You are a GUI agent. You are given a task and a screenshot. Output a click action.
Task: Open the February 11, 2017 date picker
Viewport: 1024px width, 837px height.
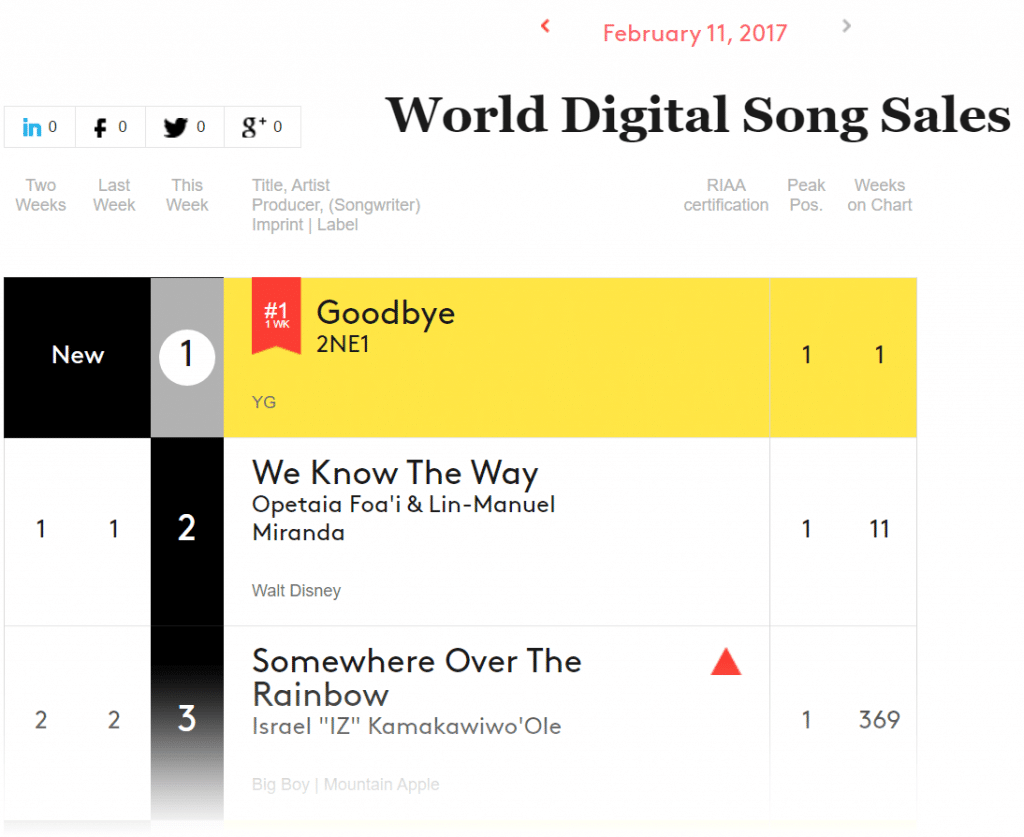coord(694,33)
